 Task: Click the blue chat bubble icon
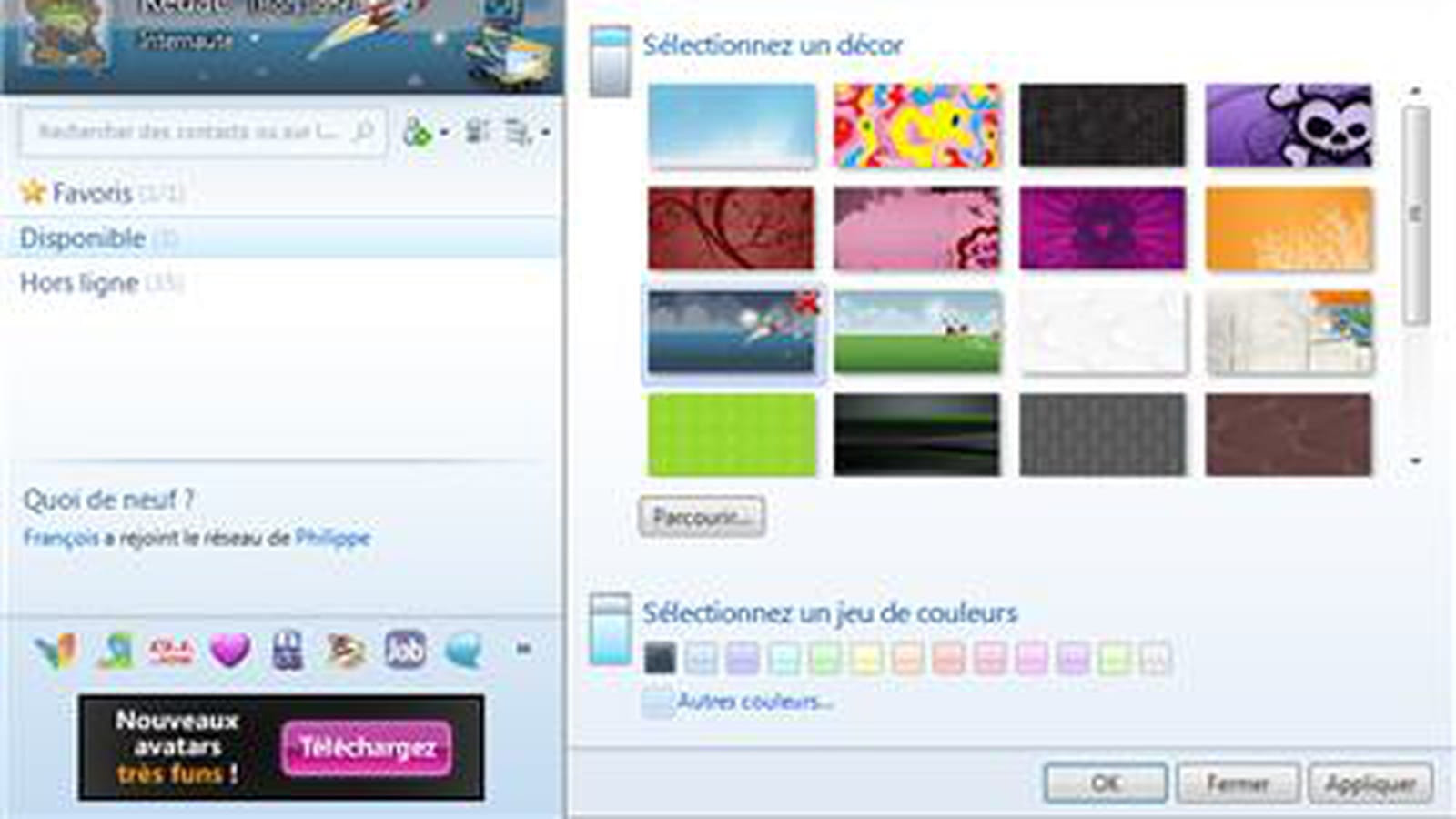pyautogui.click(x=464, y=652)
